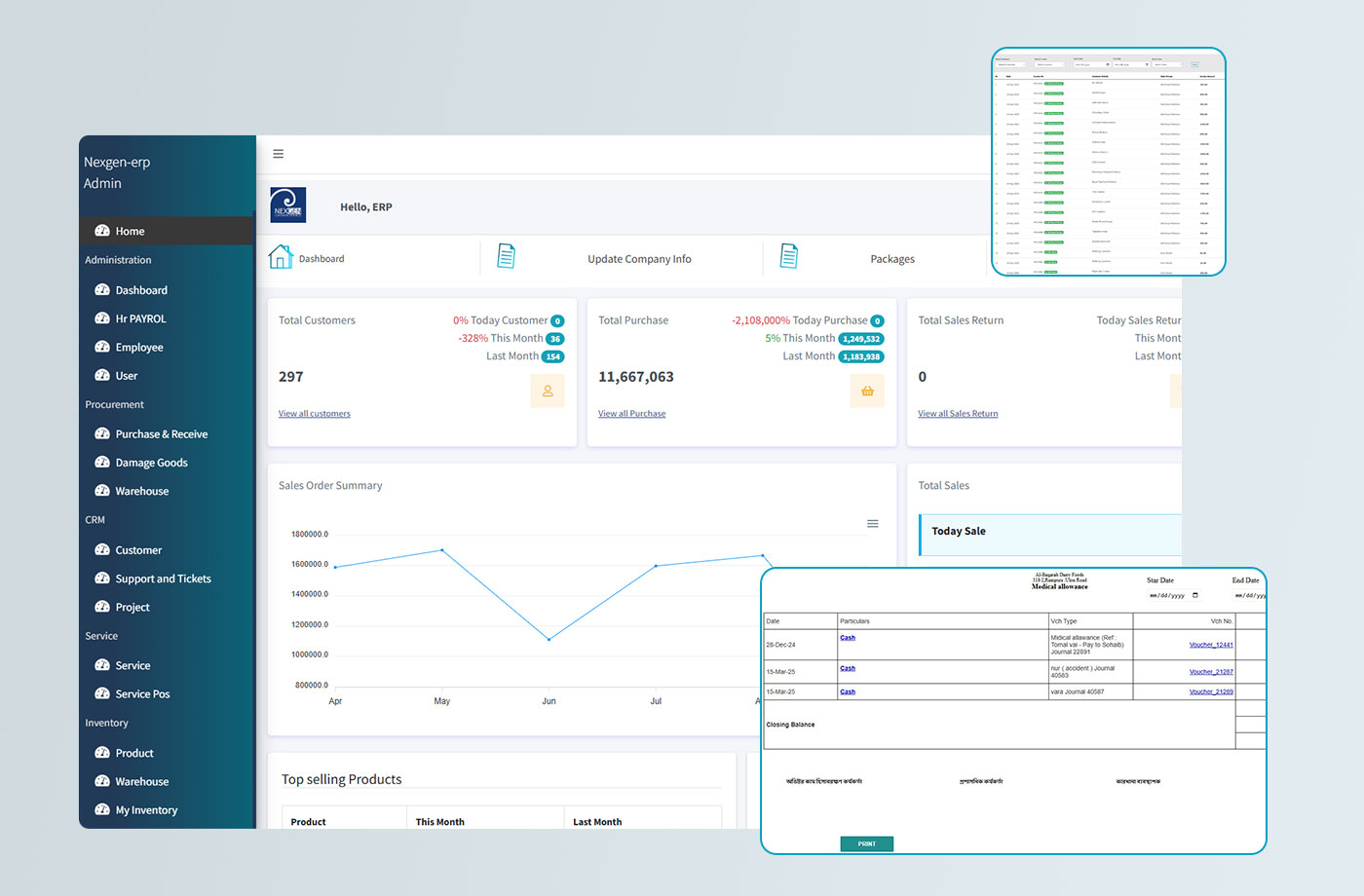Open Support and Tickets in sidebar

tap(163, 579)
